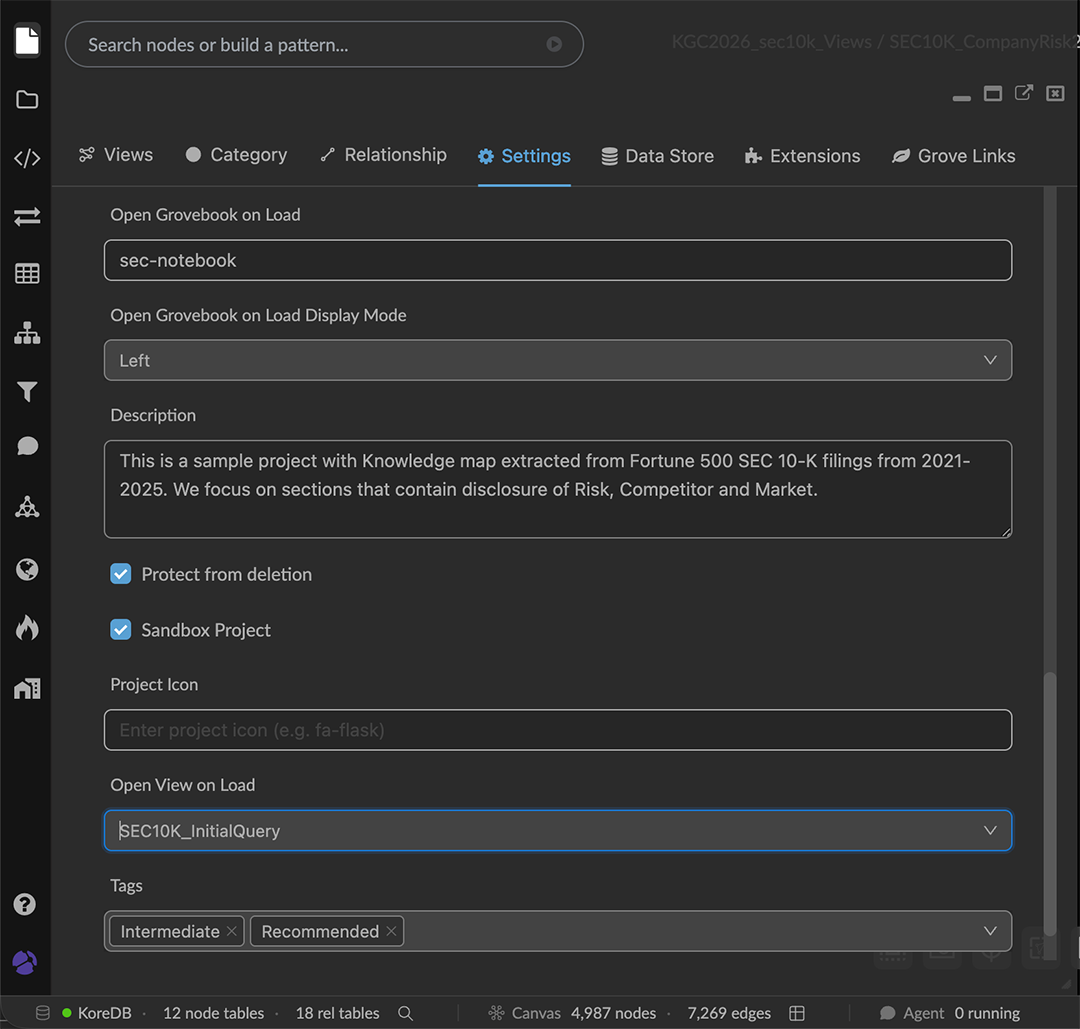Open the document file icon in sidebar
Screen dimensions: 1080x1029
pyautogui.click(x=27, y=40)
